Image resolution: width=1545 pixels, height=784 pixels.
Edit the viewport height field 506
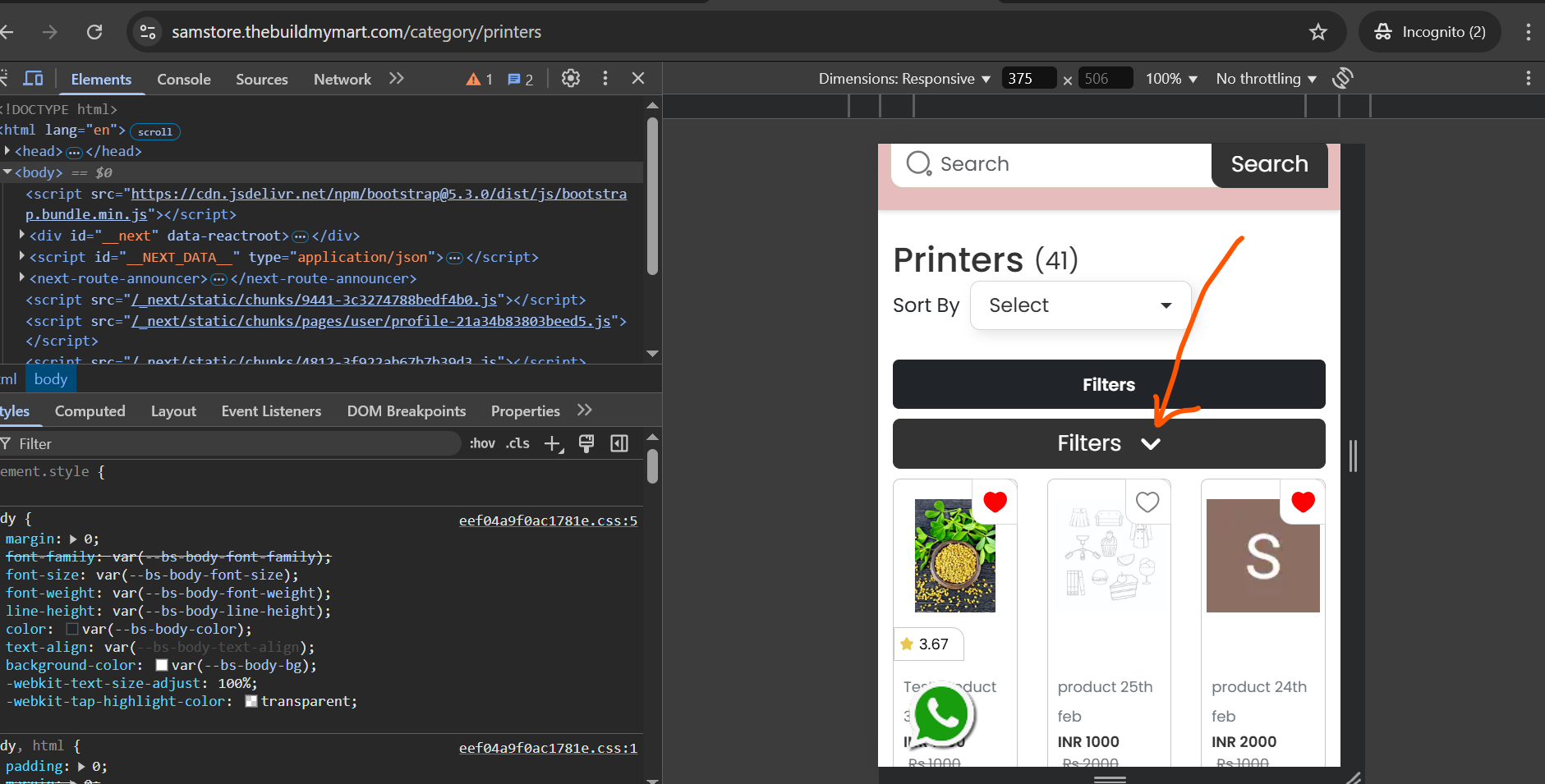pyautogui.click(x=1106, y=79)
